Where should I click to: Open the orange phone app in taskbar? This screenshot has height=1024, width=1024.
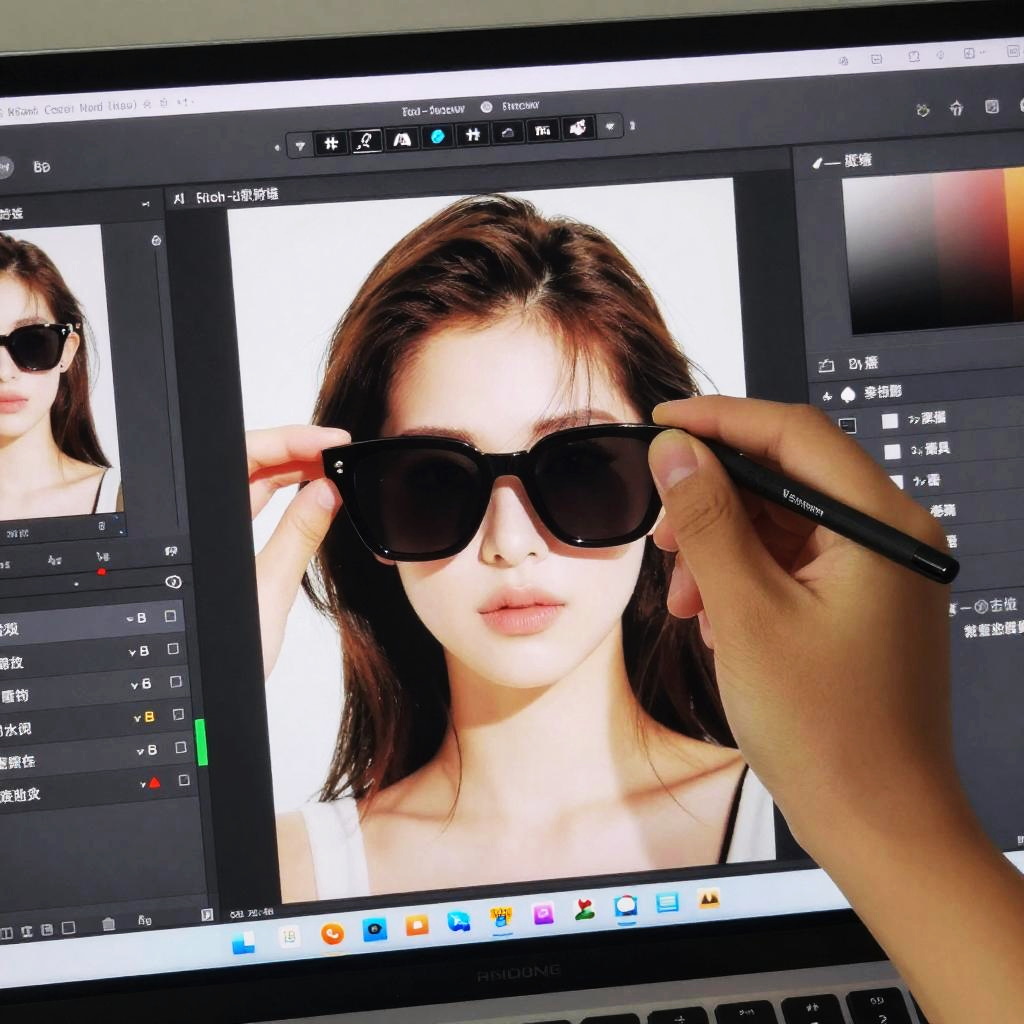point(332,933)
